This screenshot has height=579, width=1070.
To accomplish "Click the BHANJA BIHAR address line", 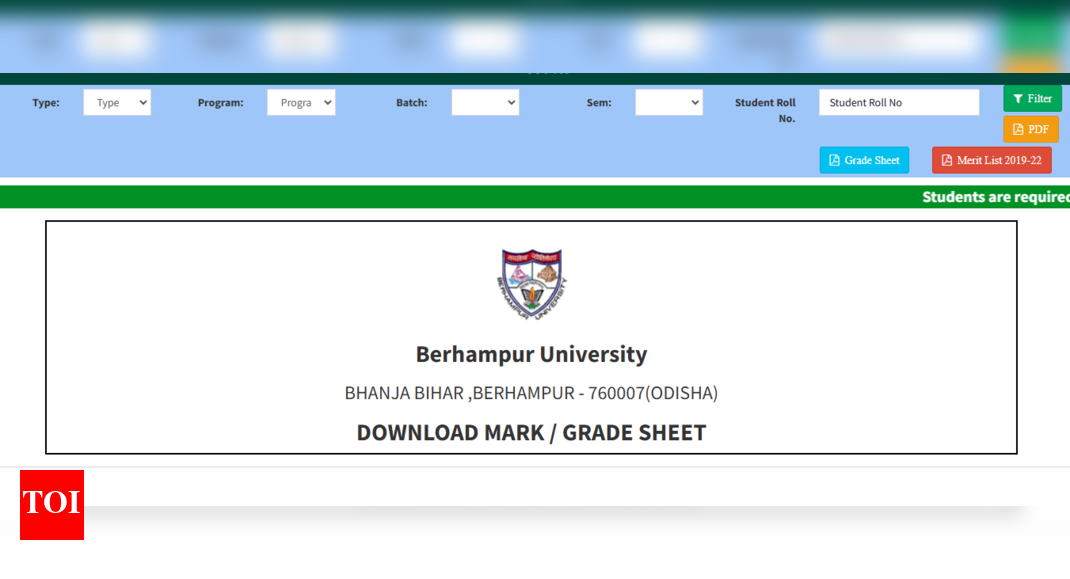I will (532, 393).
